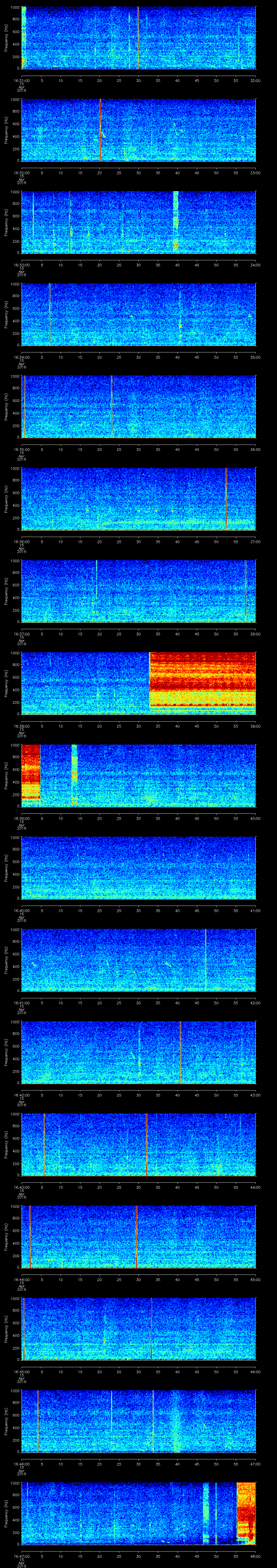Viewport: 277px width, 1568px height.
Task: Click the "16:42:00" start time label
Action: 21,1095
